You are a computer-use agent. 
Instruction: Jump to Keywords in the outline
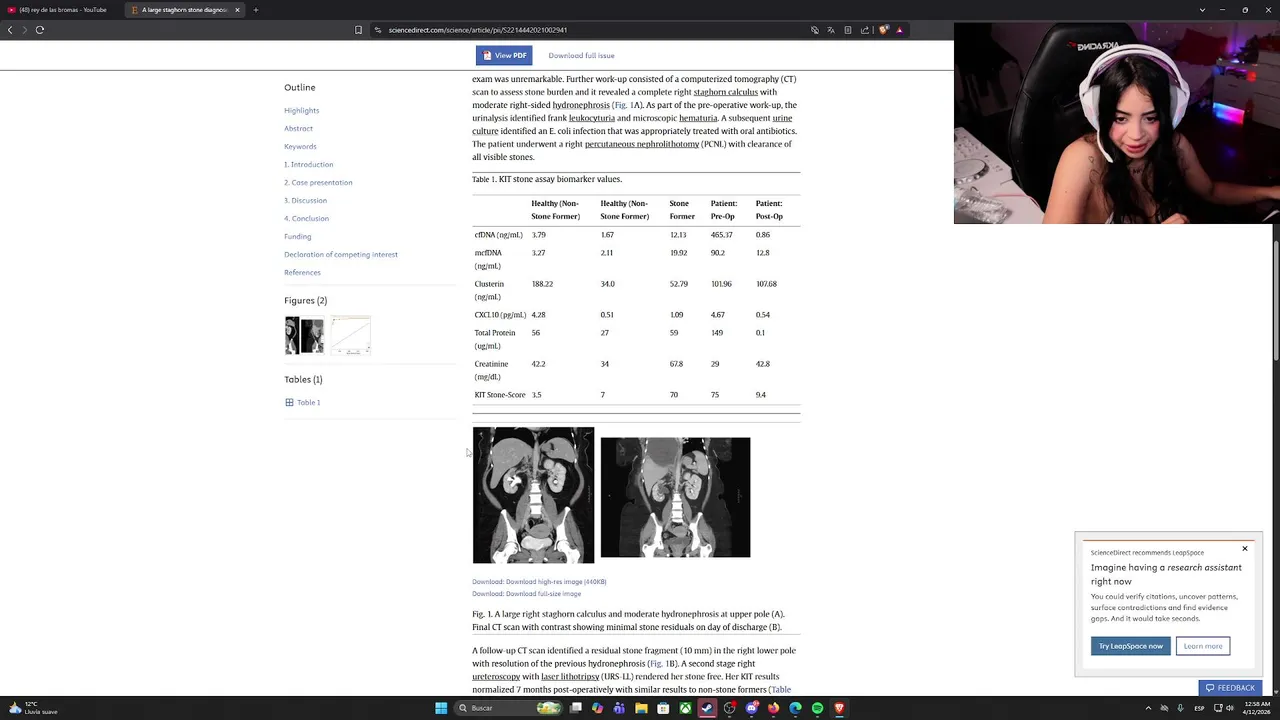[x=300, y=147]
